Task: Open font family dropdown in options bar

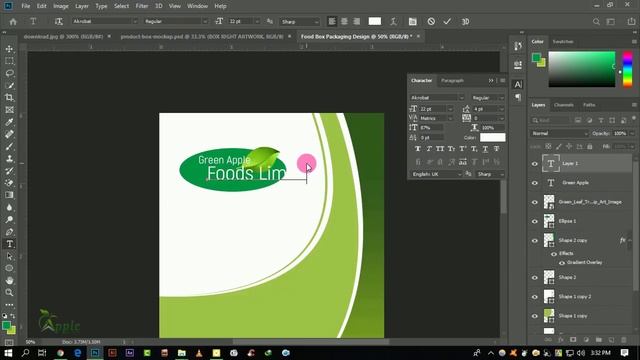Action: point(135,21)
